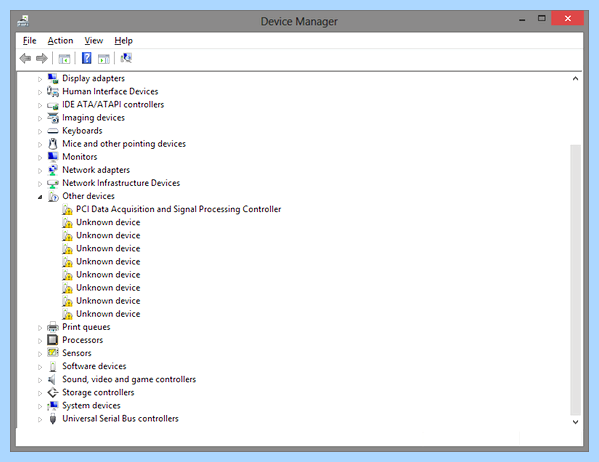
Task: Select the Sensors category icon
Action: [x=53, y=352]
